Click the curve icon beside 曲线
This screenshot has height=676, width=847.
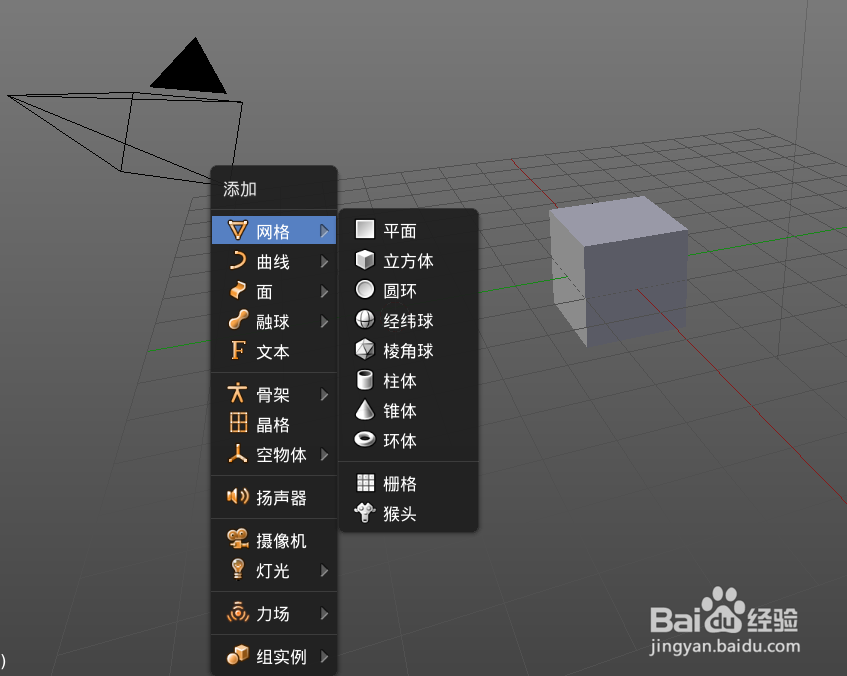[238, 260]
